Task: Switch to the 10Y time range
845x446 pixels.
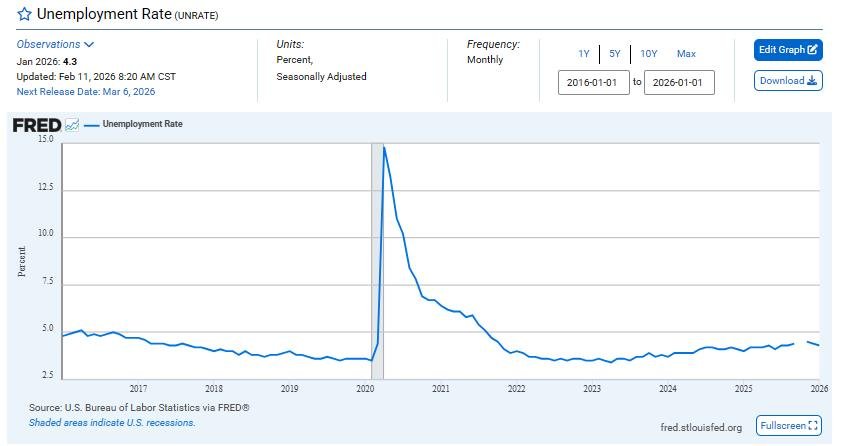Action: click(648, 54)
